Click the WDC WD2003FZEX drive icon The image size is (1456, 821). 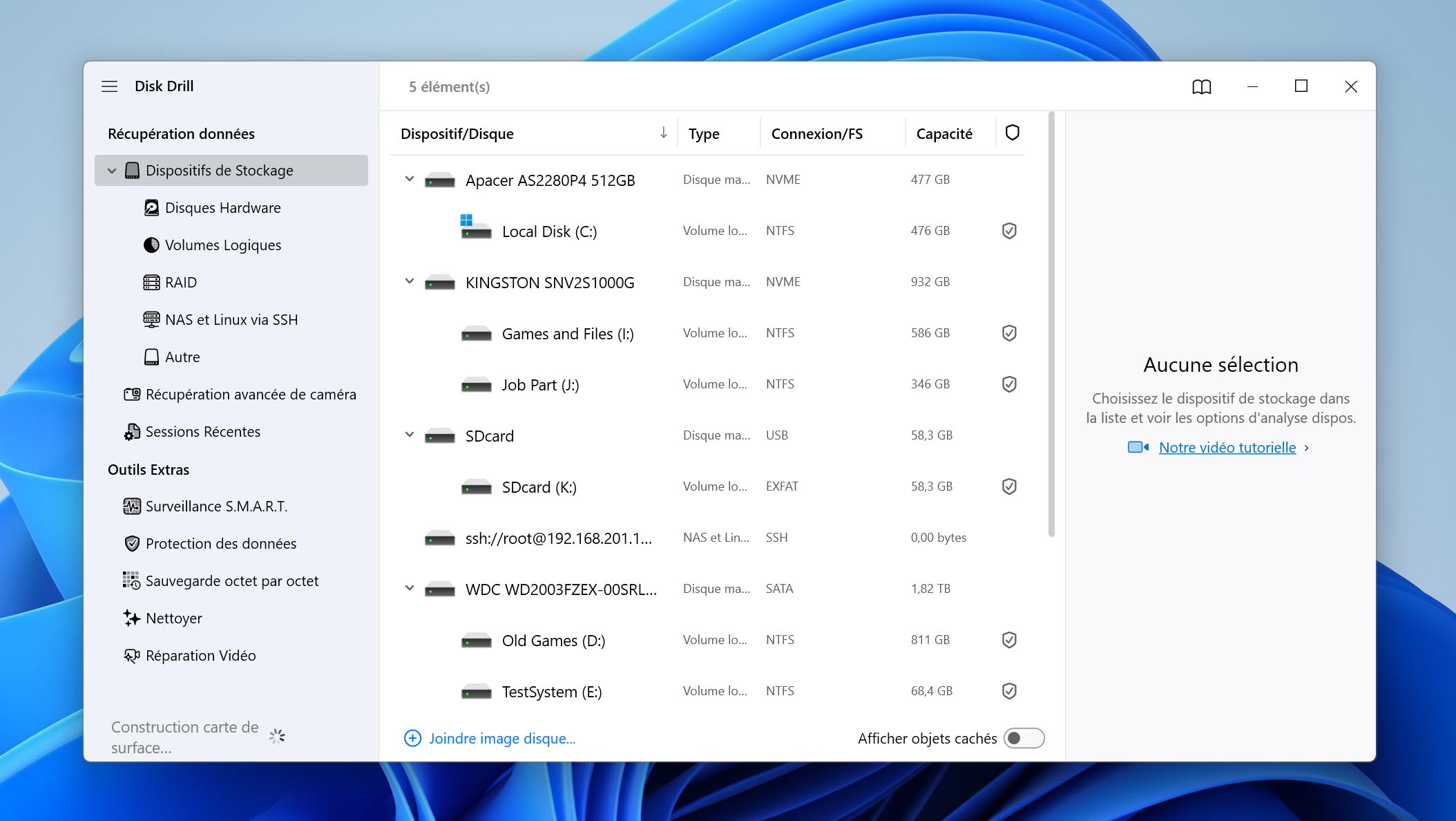tap(440, 590)
